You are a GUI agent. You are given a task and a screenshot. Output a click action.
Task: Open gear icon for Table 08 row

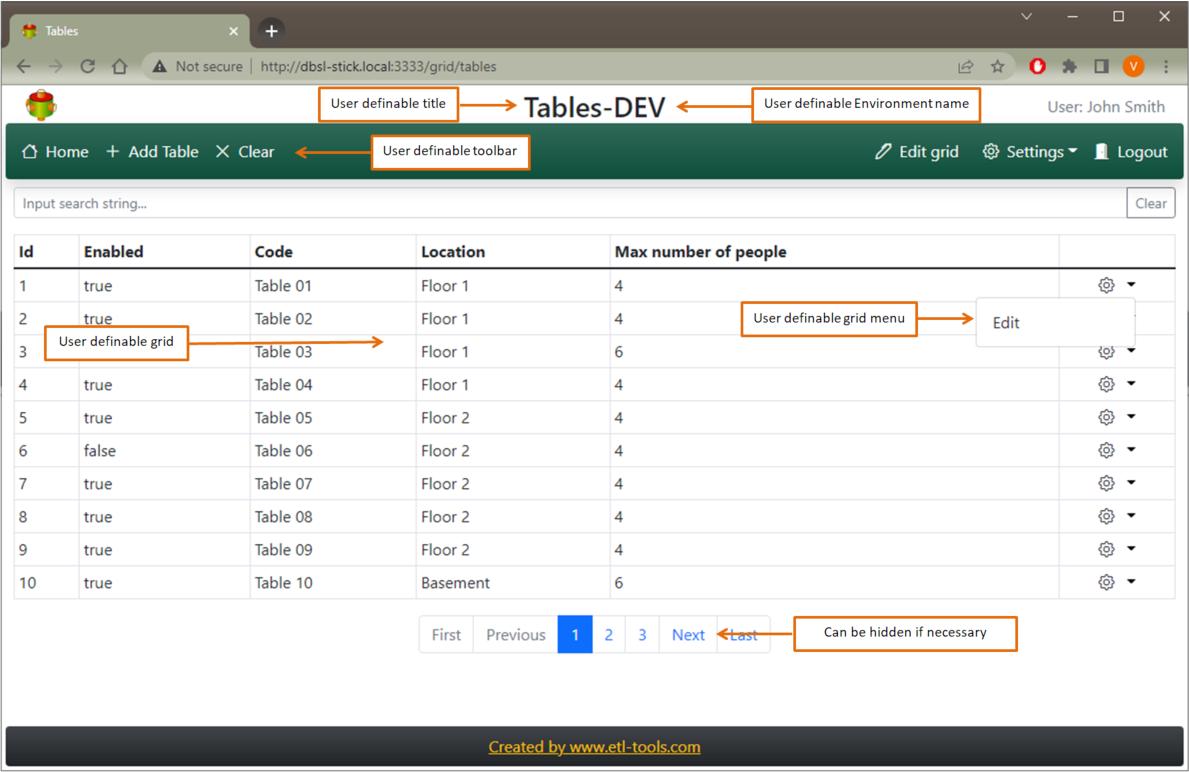pos(1106,516)
